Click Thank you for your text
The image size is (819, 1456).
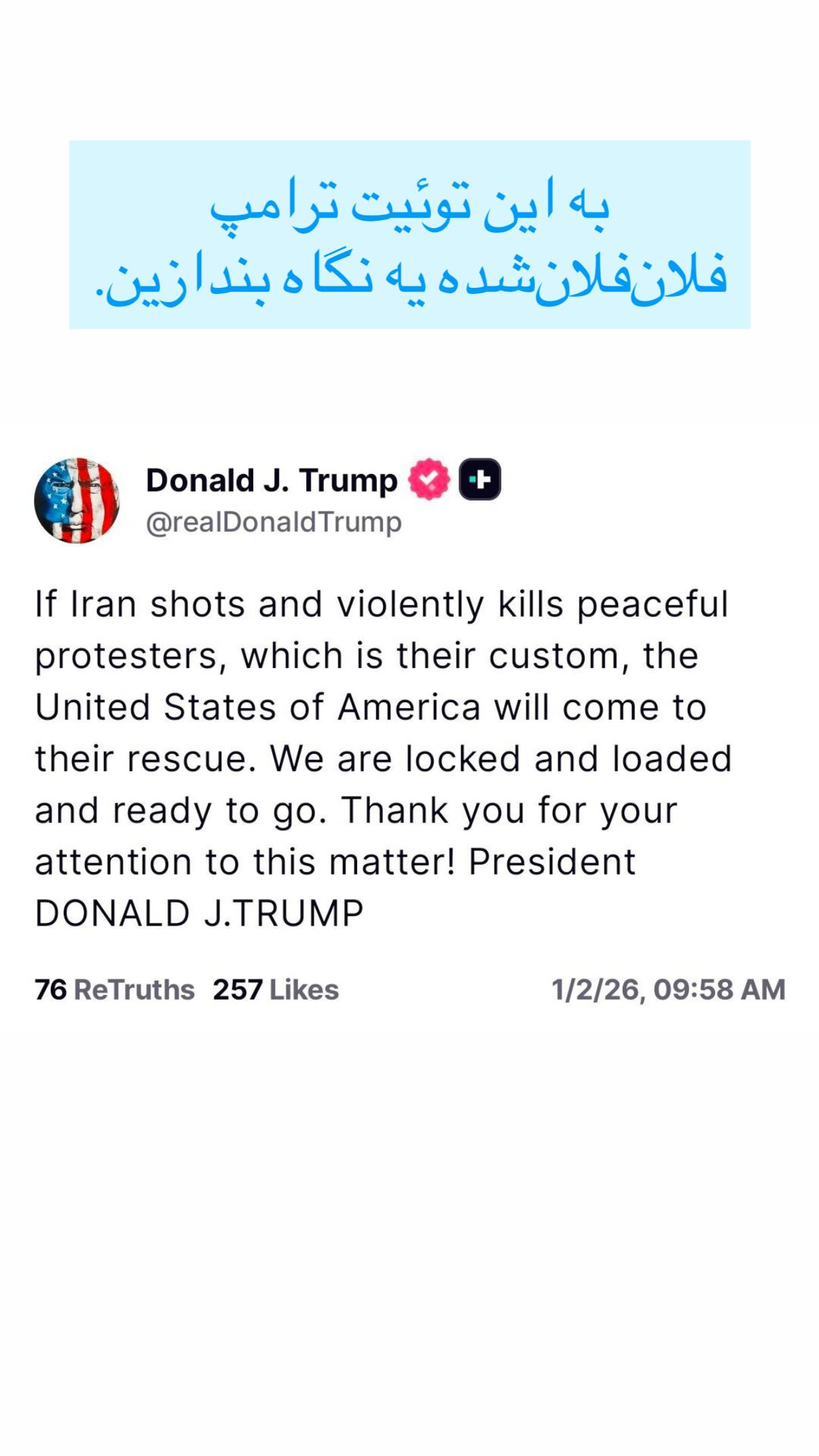coord(509,811)
